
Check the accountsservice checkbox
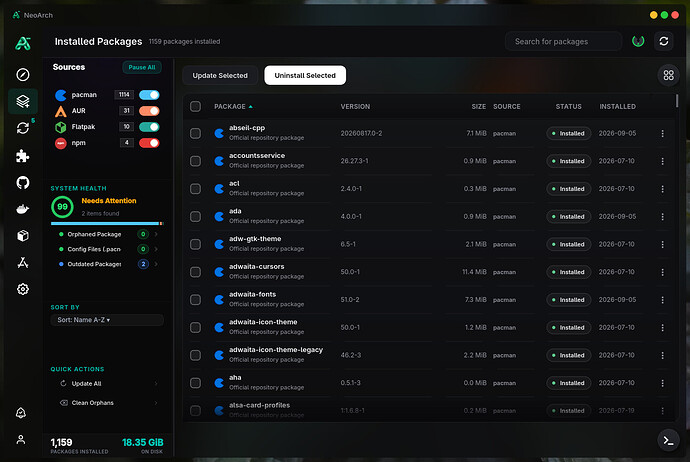click(195, 161)
